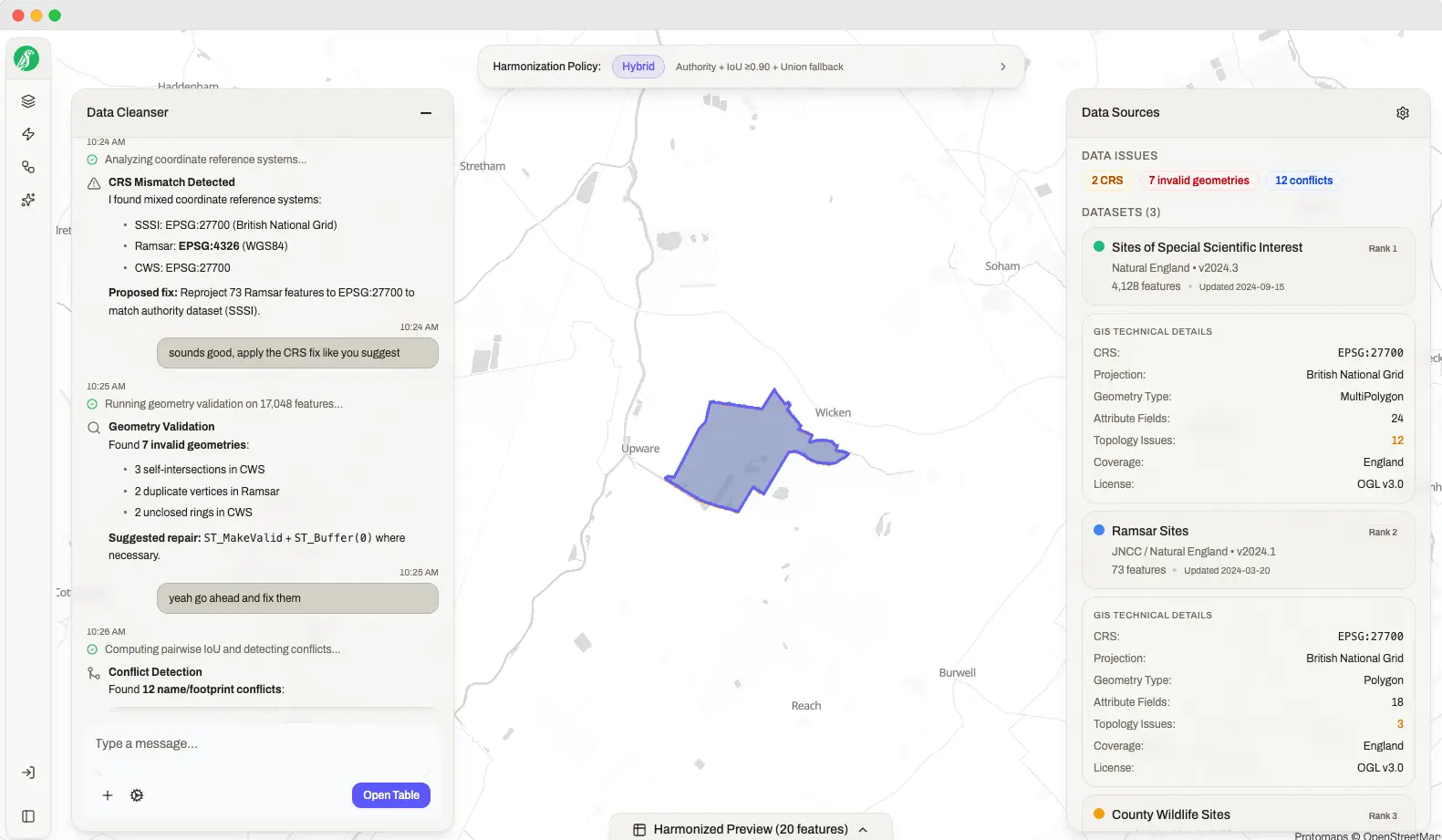Click the sign-in arrow sidebar icon
Viewport: 1442px width, 840px height.
(28, 773)
